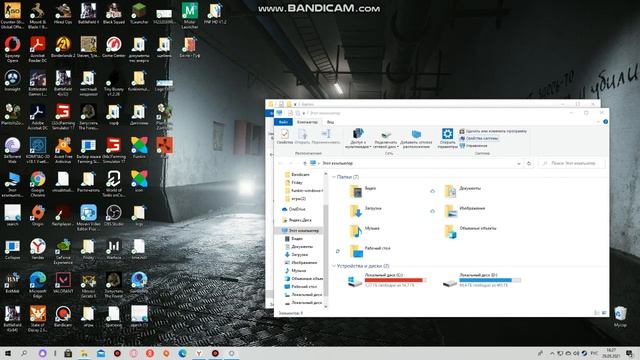
Task: Select the Movavi Video Editor shortcut
Action: point(88,217)
